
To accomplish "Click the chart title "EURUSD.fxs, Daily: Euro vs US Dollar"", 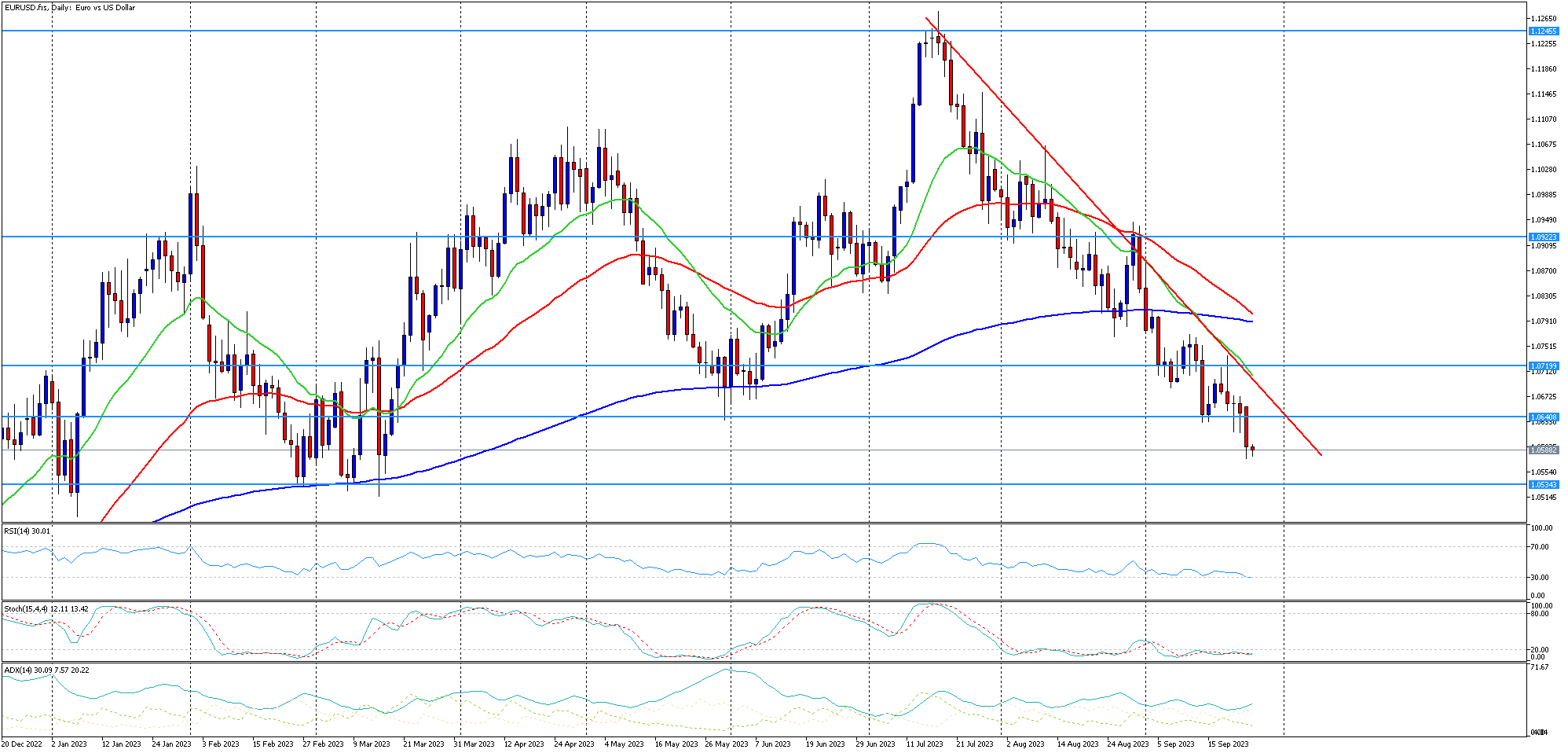I will 70,8.
